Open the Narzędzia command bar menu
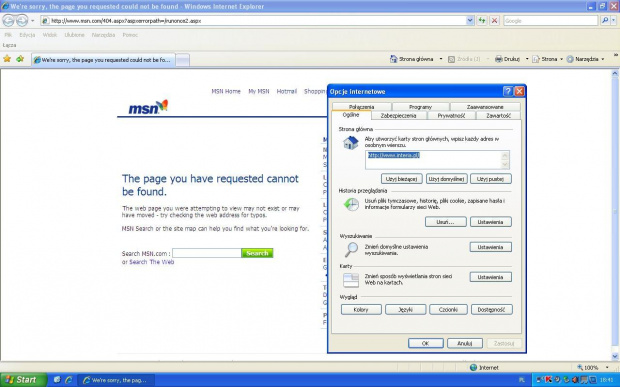This screenshot has width=620, height=387. click(x=585, y=59)
